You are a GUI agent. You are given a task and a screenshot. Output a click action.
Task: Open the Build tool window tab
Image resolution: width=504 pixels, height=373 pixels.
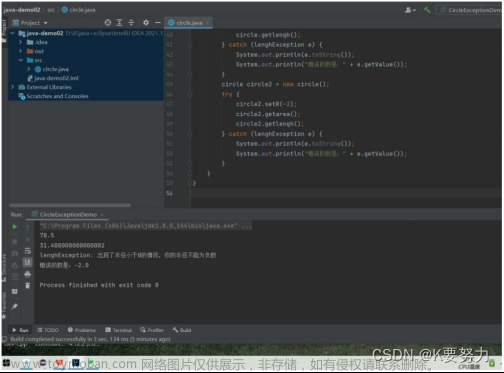(182, 330)
